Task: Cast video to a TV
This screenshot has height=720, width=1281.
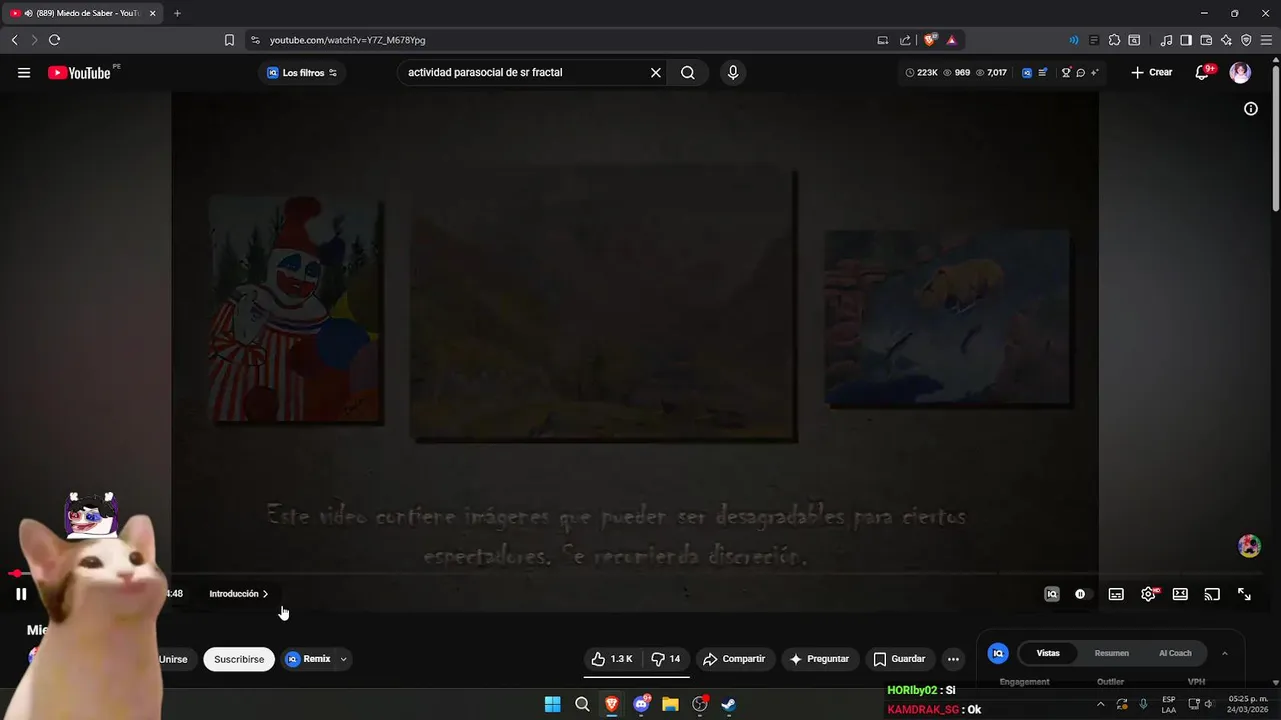Action: coord(1212,594)
